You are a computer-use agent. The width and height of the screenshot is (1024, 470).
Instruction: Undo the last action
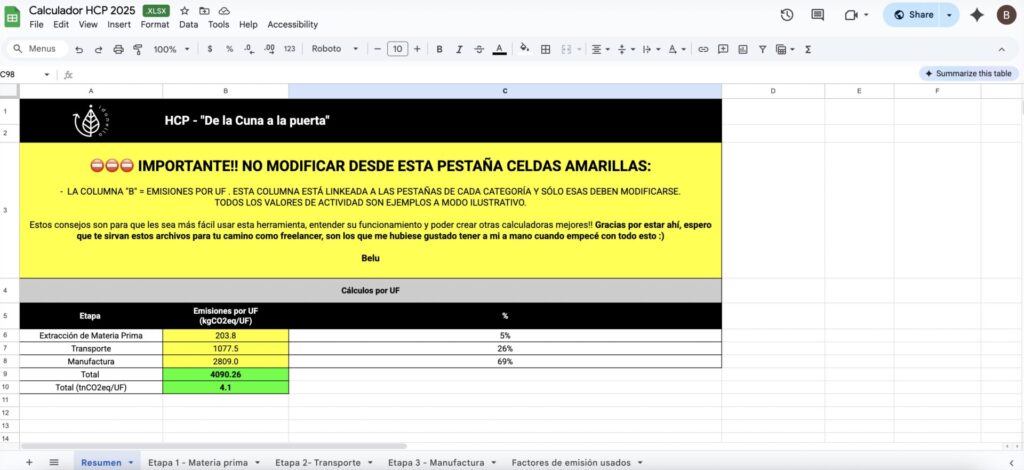(x=79, y=49)
